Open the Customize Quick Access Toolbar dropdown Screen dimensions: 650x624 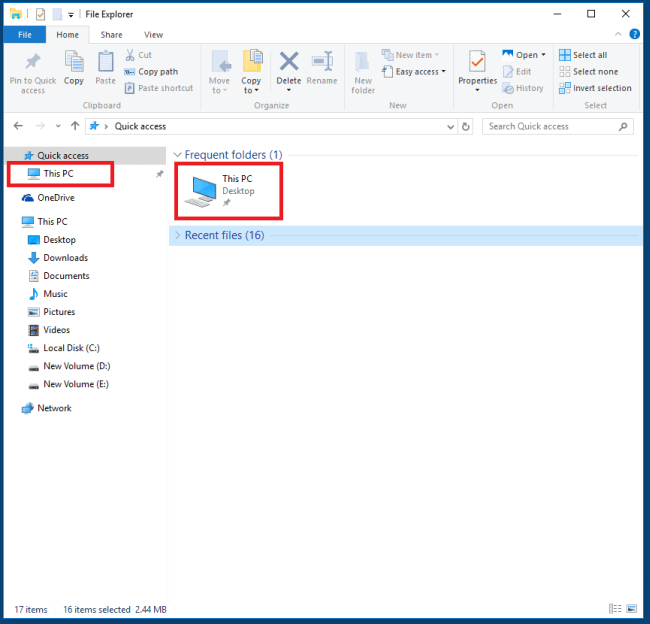click(71, 15)
